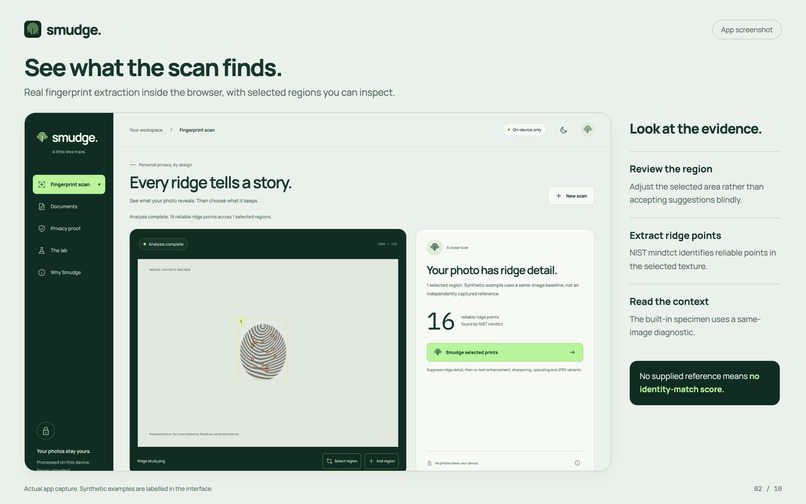Click the Analysis complete status badge

point(163,244)
